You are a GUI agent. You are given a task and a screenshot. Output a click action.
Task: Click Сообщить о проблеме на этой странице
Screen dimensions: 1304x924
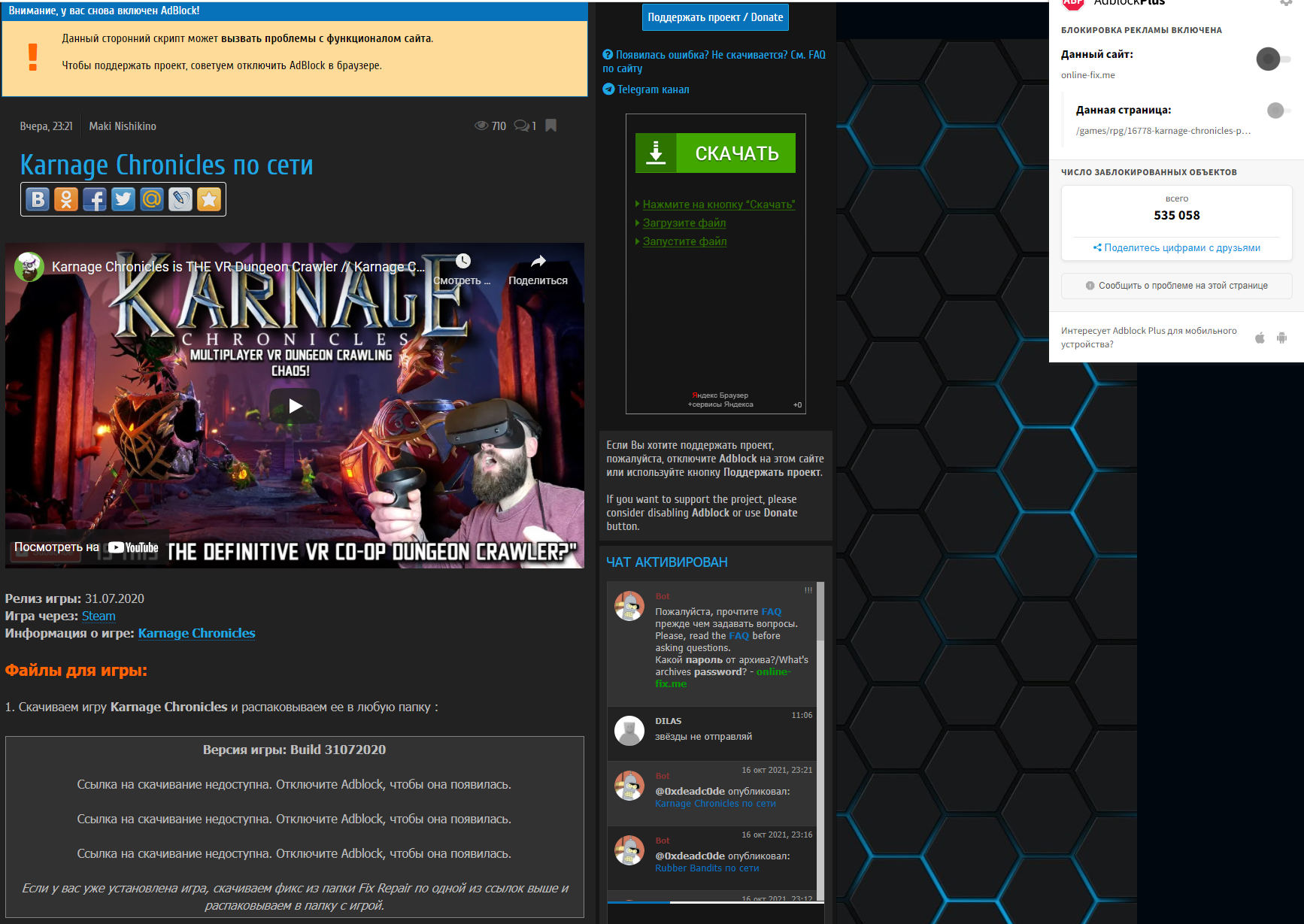pyautogui.click(x=1176, y=286)
